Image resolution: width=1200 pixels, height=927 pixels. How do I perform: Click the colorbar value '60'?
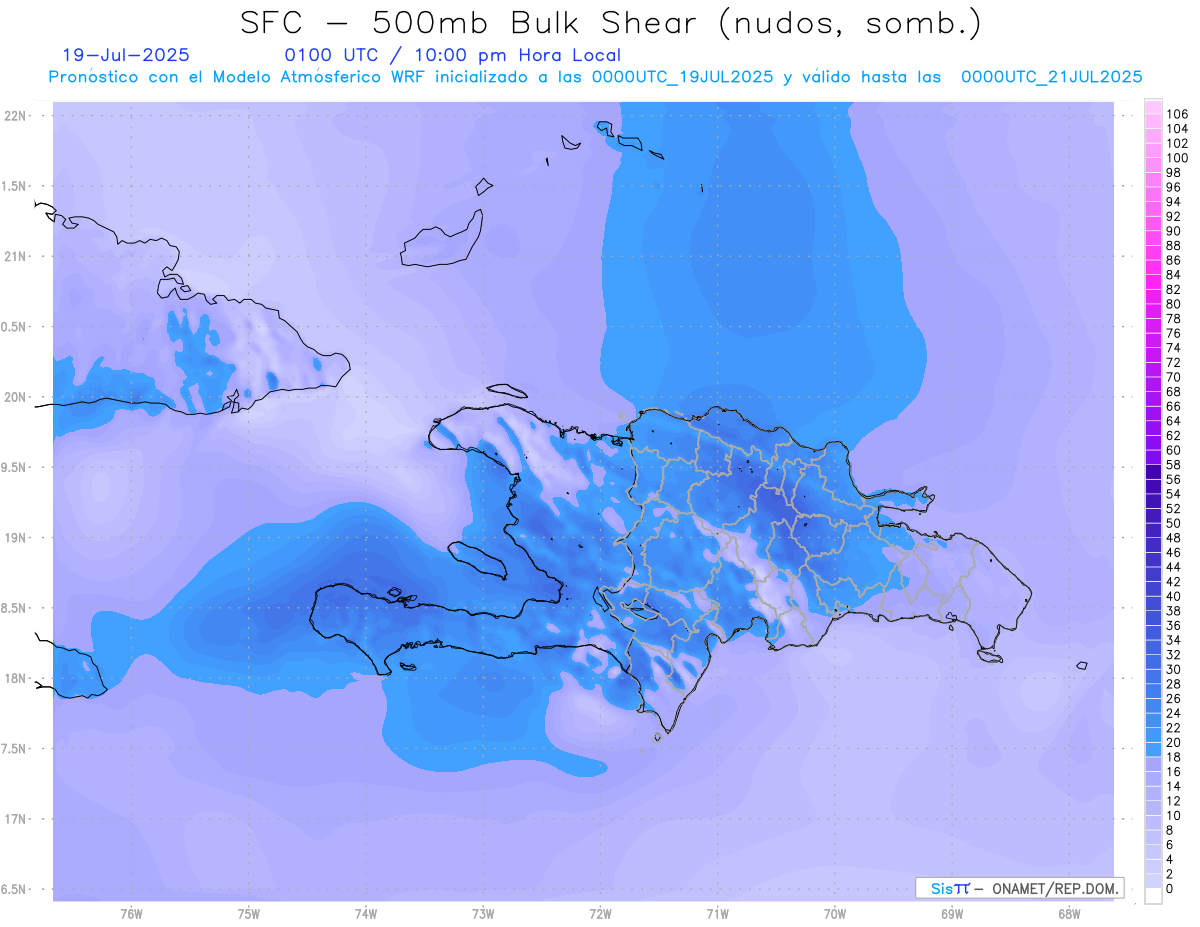tap(1174, 450)
